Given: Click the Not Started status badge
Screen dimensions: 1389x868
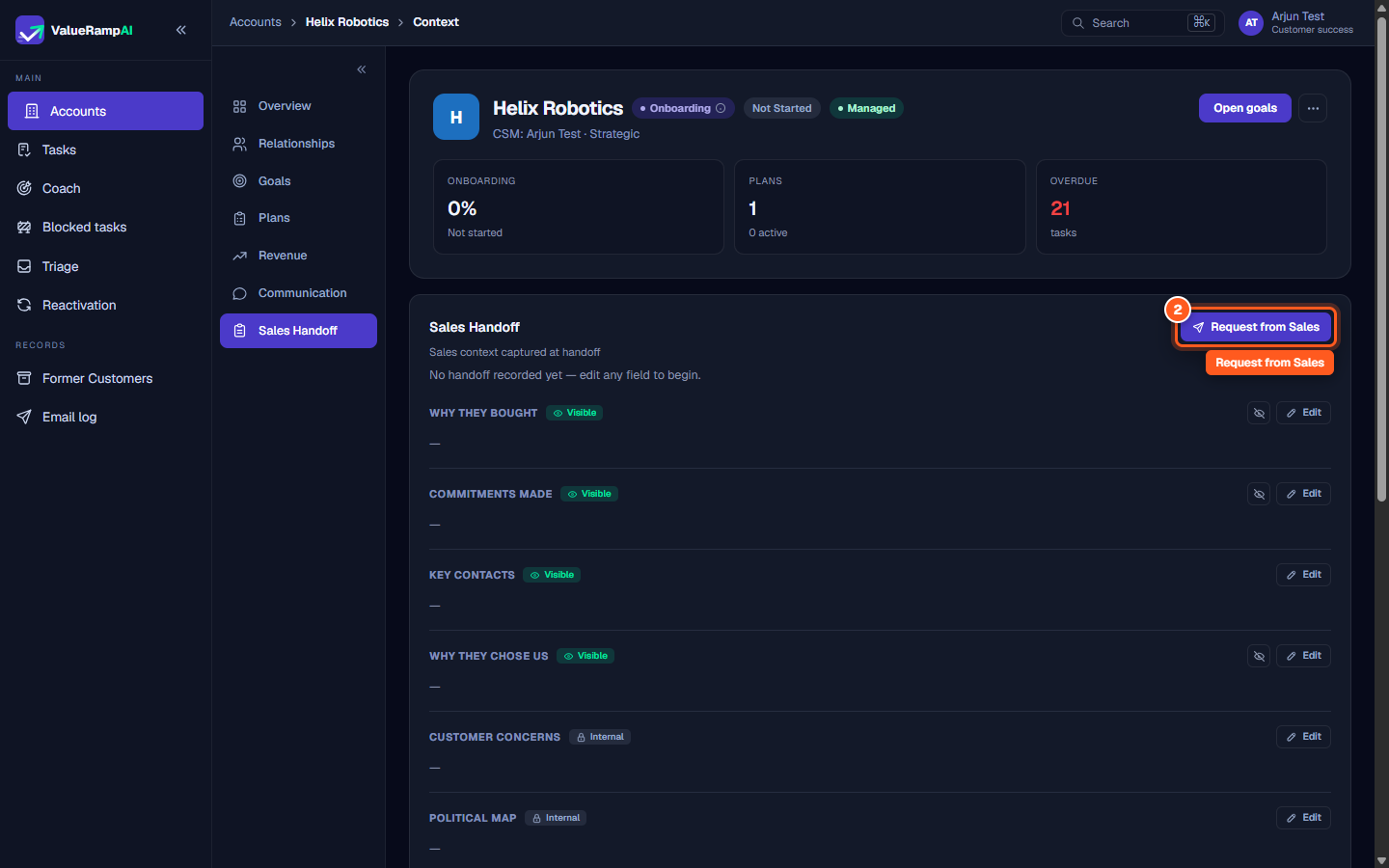Looking at the screenshot, I should (782, 108).
